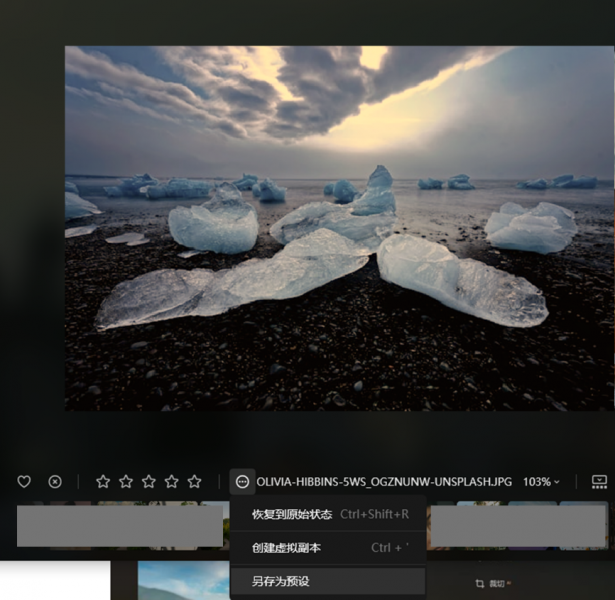Set rating to one star
The height and width of the screenshot is (600, 615).
coord(103,482)
